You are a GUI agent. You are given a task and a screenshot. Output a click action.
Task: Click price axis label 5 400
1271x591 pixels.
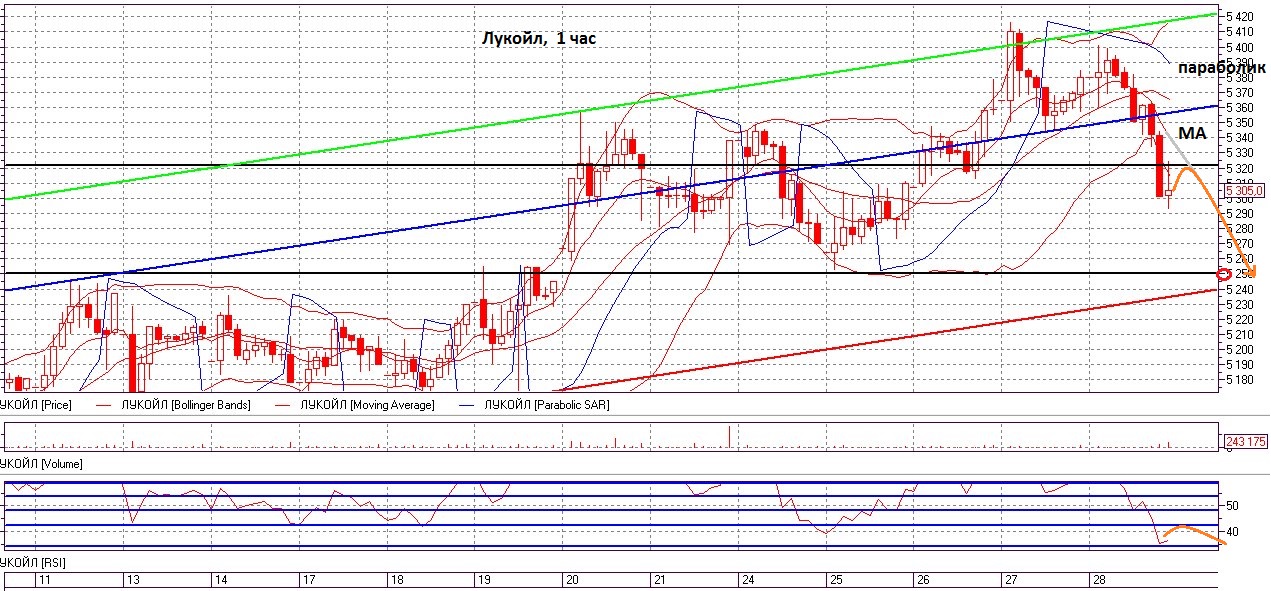click(1240, 47)
